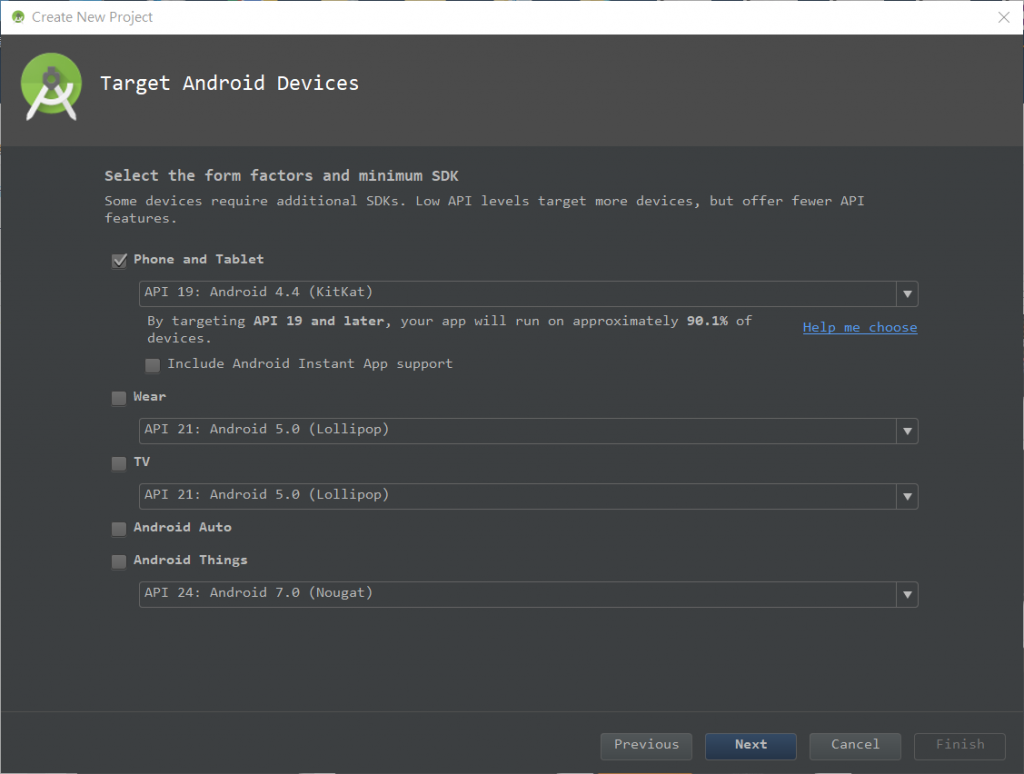Click the small Android Studio title bar icon
This screenshot has height=774, width=1024.
(x=18, y=17)
